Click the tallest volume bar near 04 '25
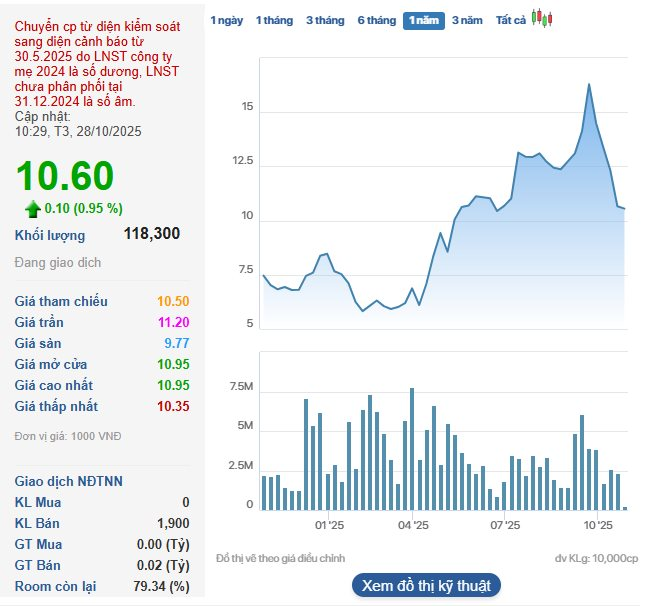 [412, 448]
